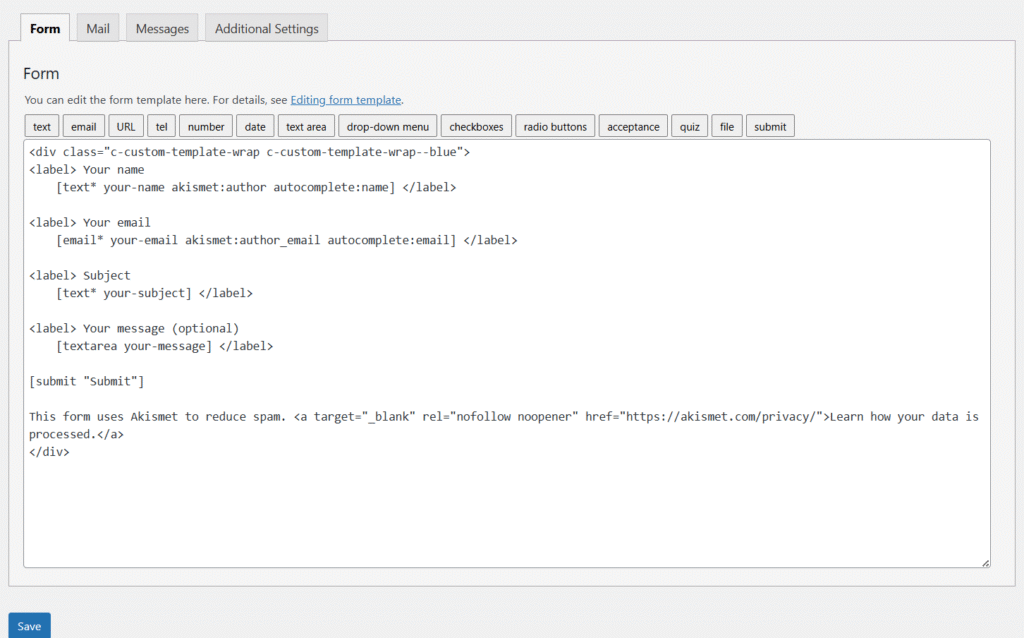1024x638 pixels.
Task: Click the blue Save button
Action: 29,626
